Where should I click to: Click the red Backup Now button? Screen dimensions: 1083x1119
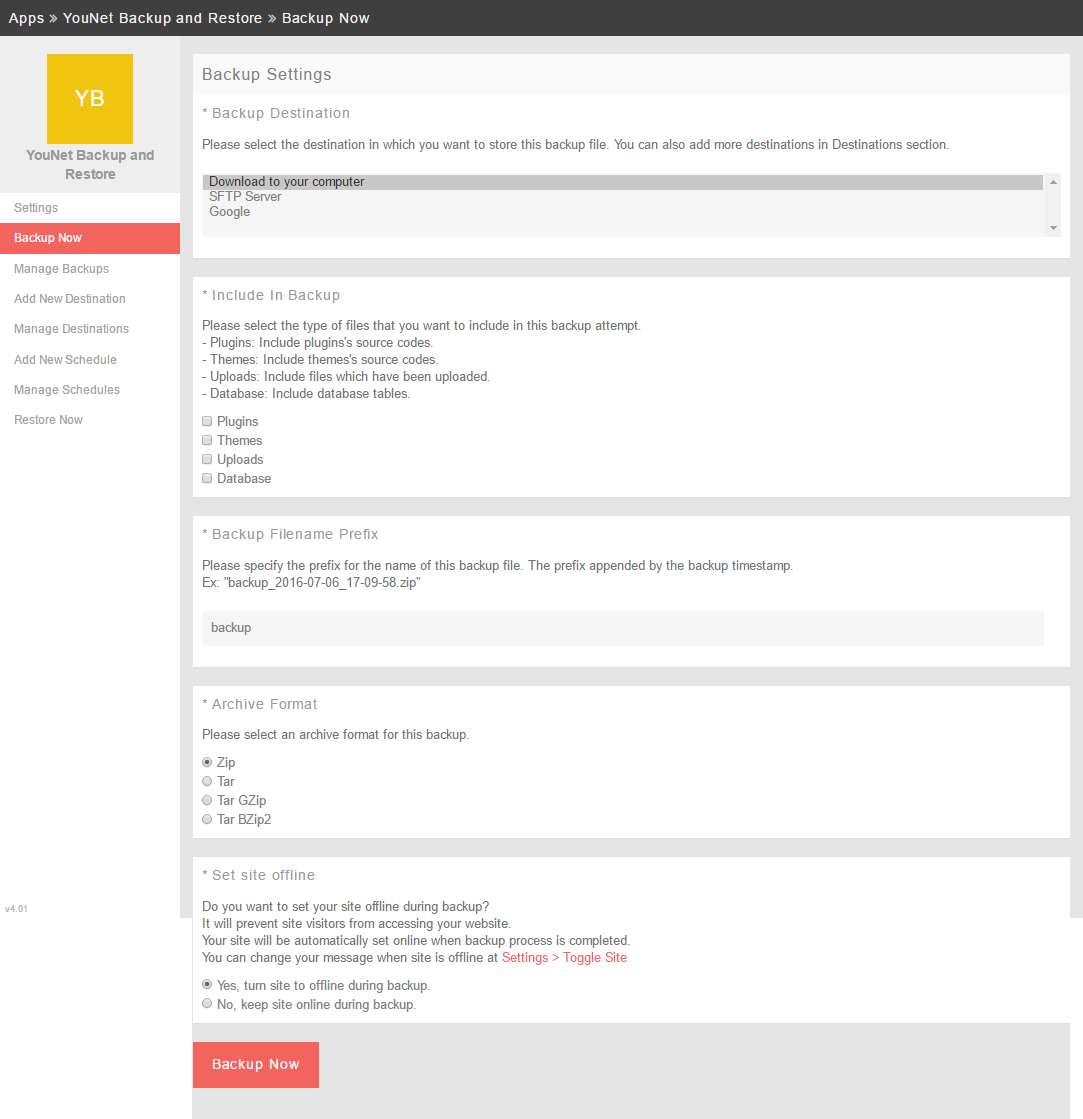(255, 1065)
